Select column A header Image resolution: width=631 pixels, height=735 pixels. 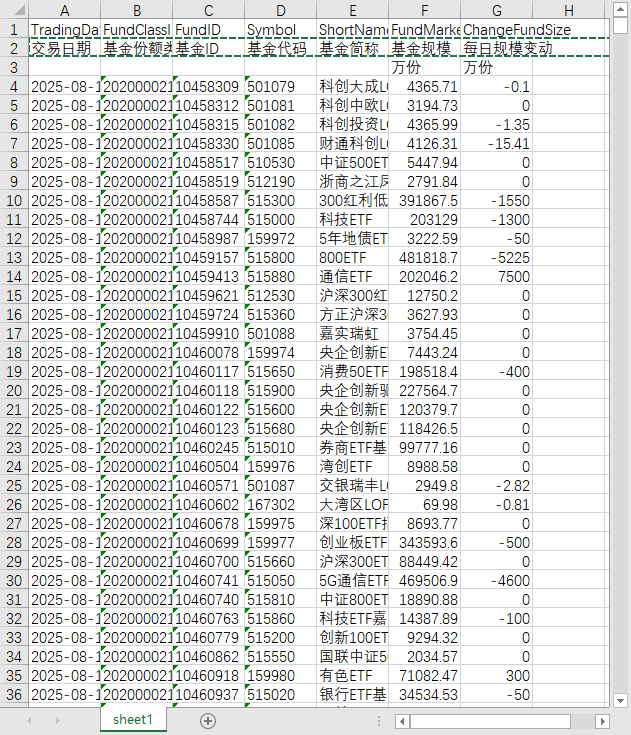[65, 10]
